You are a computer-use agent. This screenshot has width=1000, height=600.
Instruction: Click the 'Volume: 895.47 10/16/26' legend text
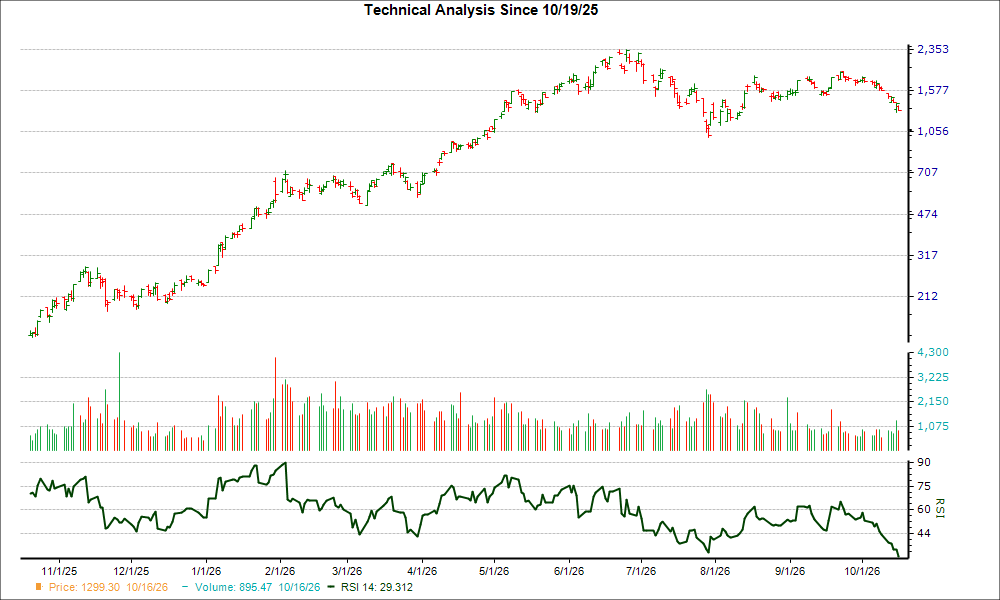point(258,587)
